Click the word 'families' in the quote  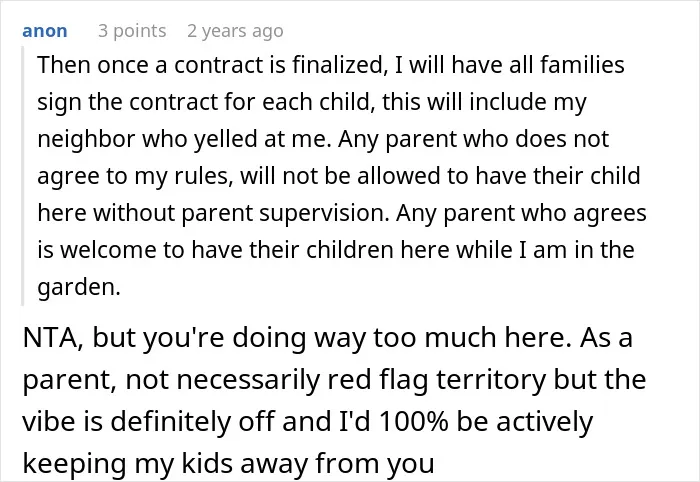(x=582, y=65)
